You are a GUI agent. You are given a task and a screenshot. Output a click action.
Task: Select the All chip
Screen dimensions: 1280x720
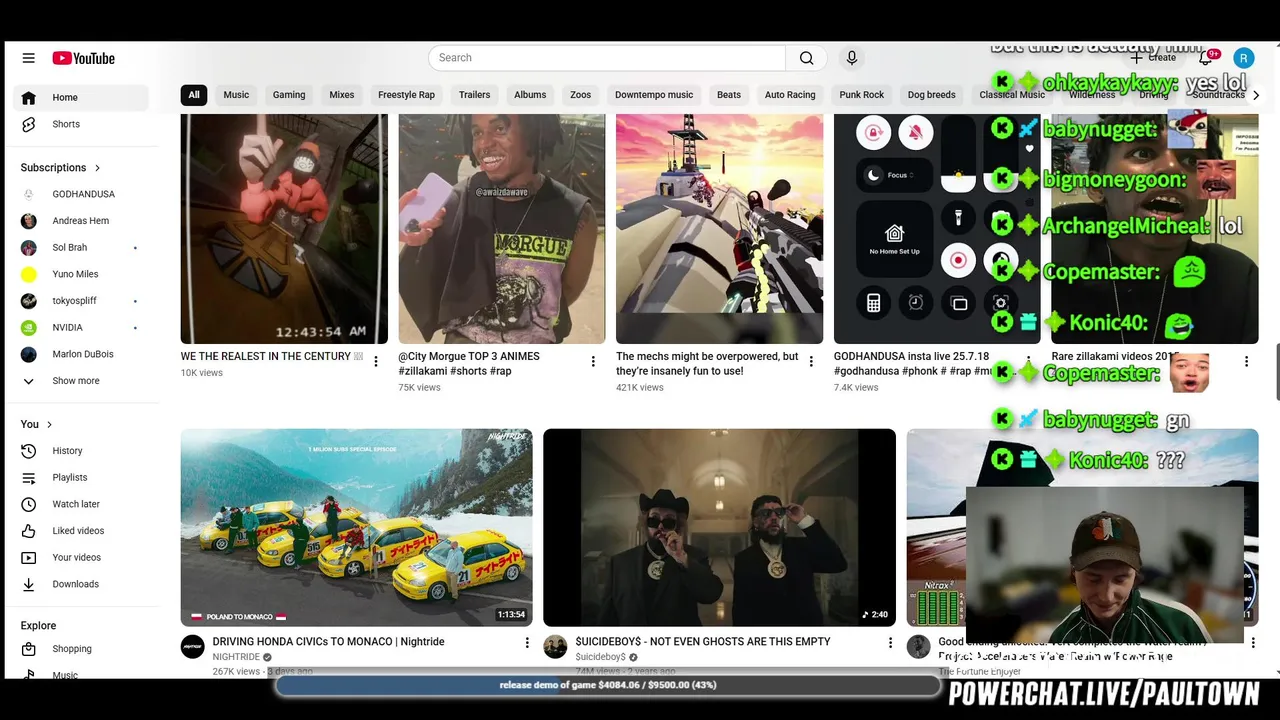194,95
